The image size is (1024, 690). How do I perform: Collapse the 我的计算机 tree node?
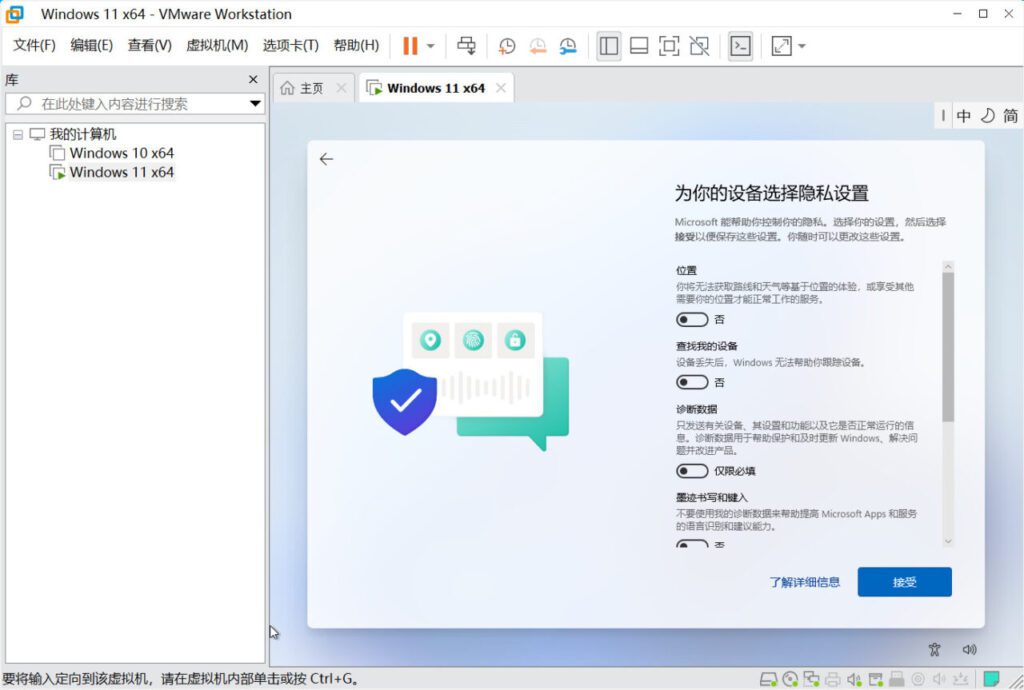point(18,134)
